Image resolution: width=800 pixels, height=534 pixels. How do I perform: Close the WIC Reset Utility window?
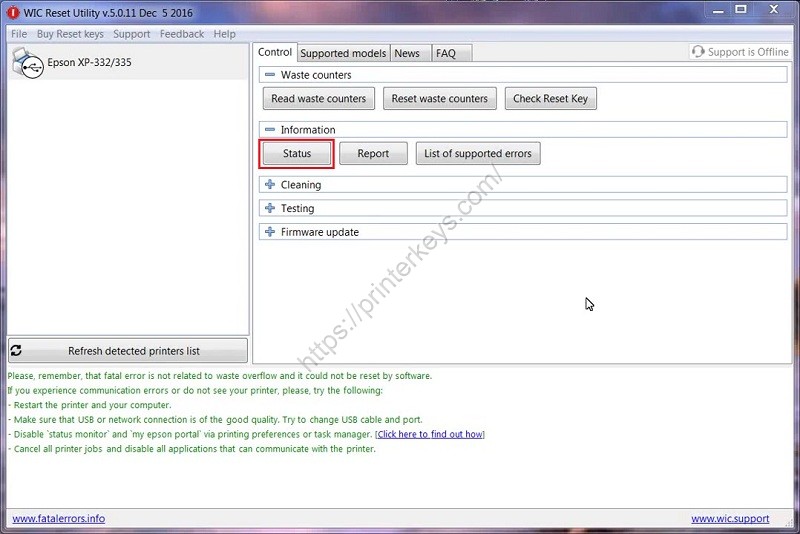point(774,10)
